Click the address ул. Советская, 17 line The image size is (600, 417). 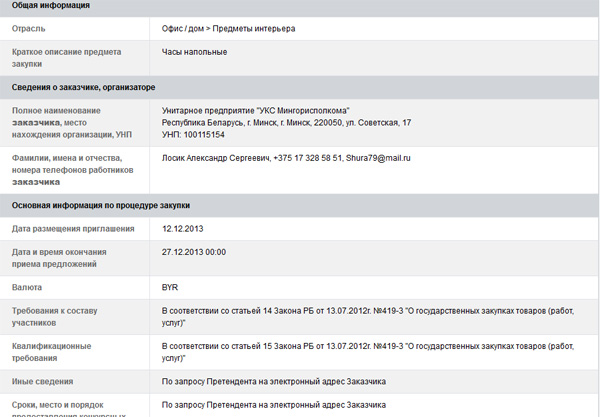[286, 123]
